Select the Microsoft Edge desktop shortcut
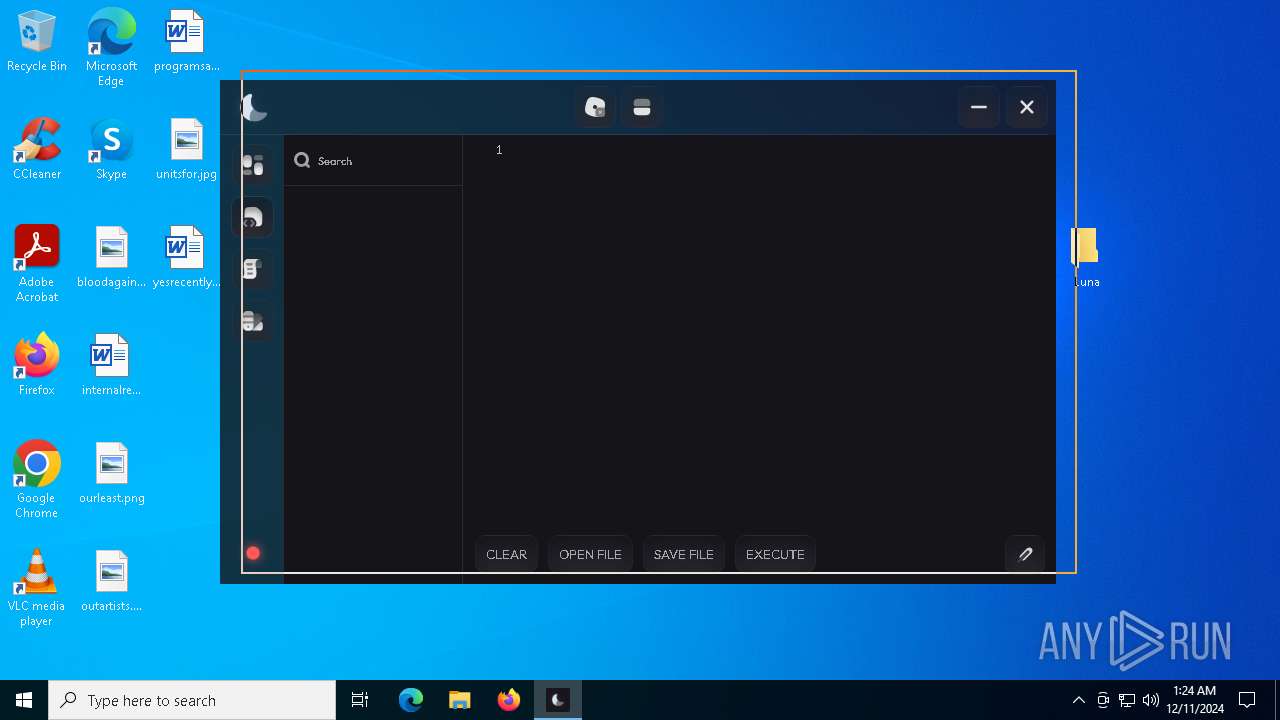This screenshot has height=720, width=1280. point(111,48)
